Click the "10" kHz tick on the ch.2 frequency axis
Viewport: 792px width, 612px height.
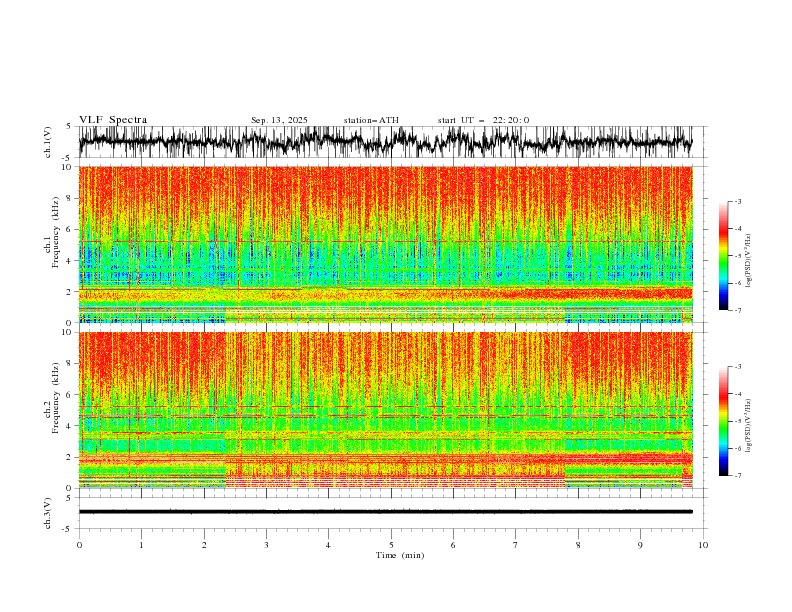tap(68, 332)
